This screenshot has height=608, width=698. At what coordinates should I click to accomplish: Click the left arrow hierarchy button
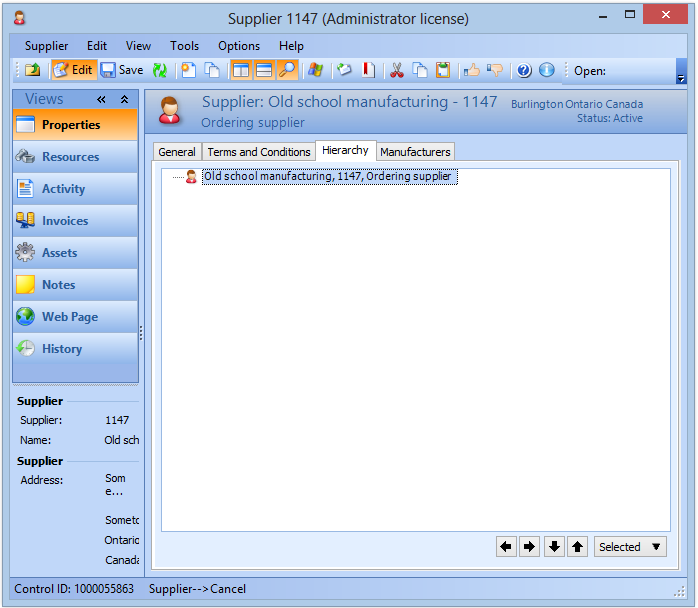(x=506, y=546)
